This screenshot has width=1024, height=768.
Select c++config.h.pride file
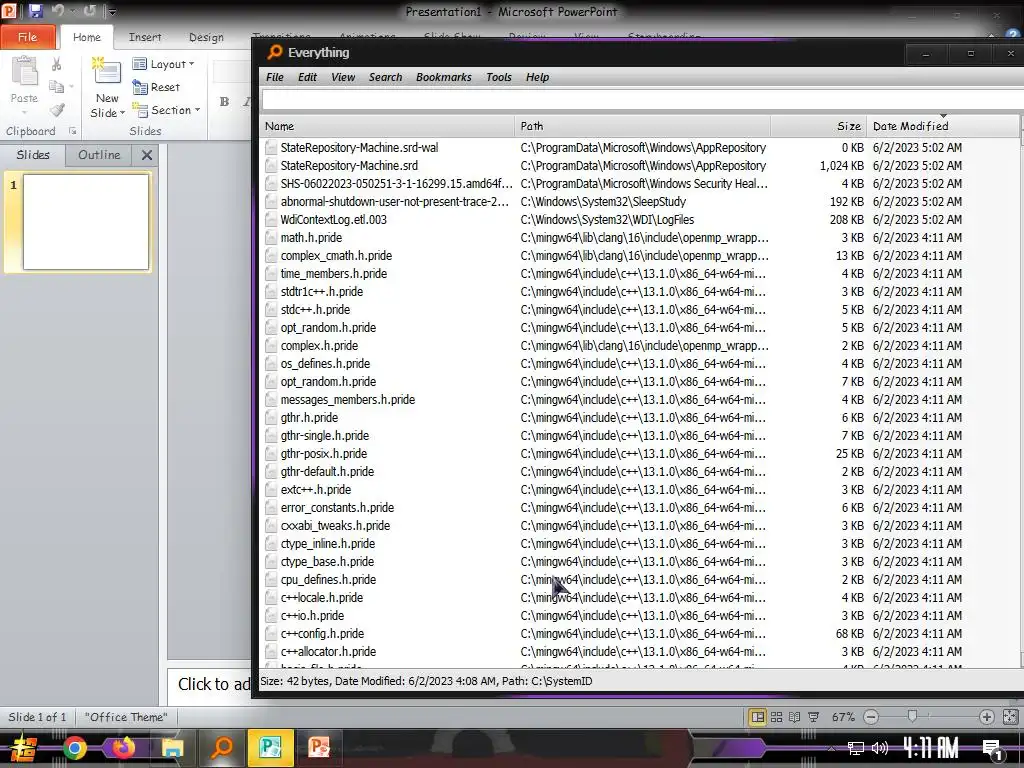pos(323,633)
